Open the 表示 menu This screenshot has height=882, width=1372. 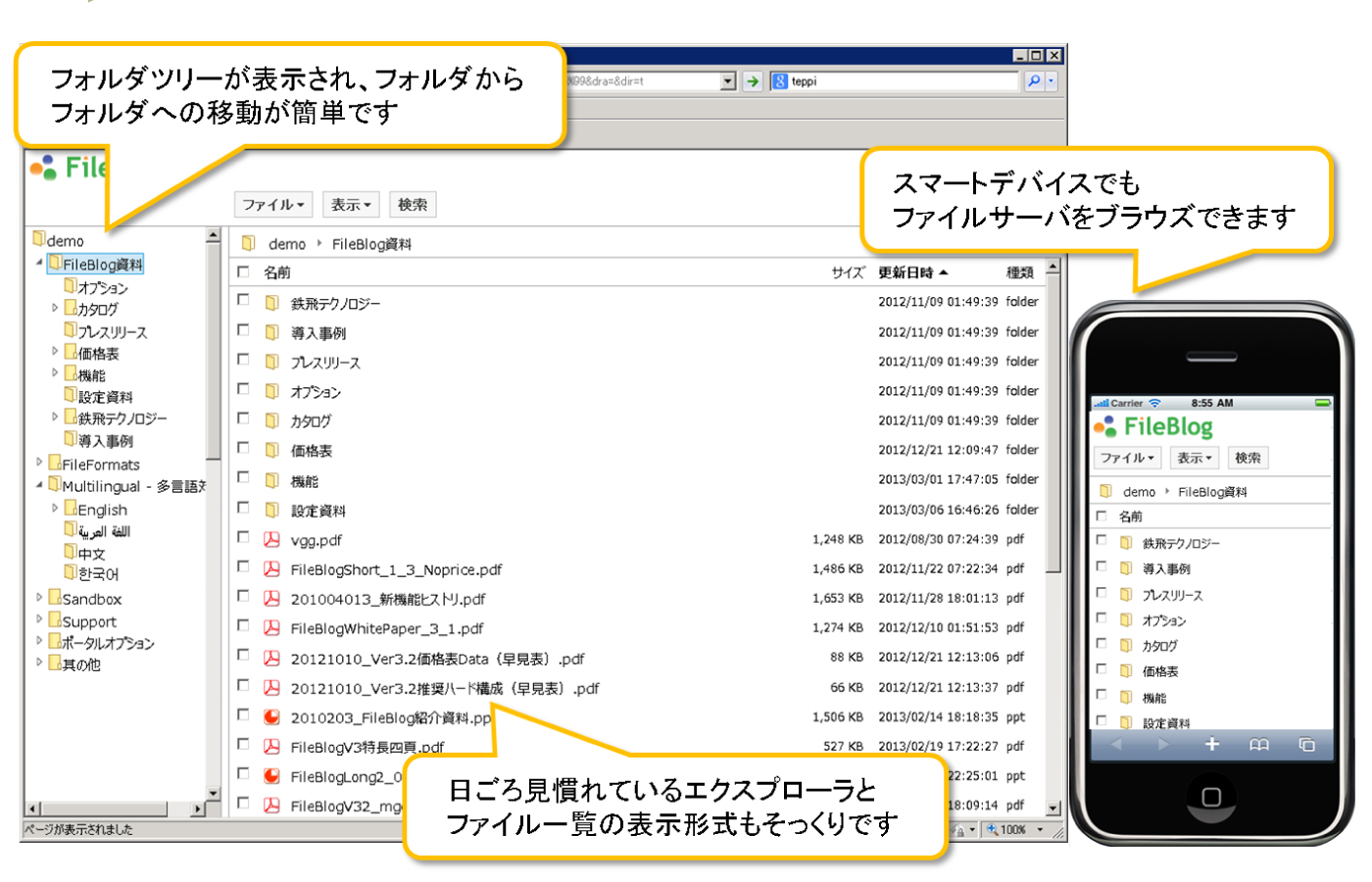(x=350, y=204)
